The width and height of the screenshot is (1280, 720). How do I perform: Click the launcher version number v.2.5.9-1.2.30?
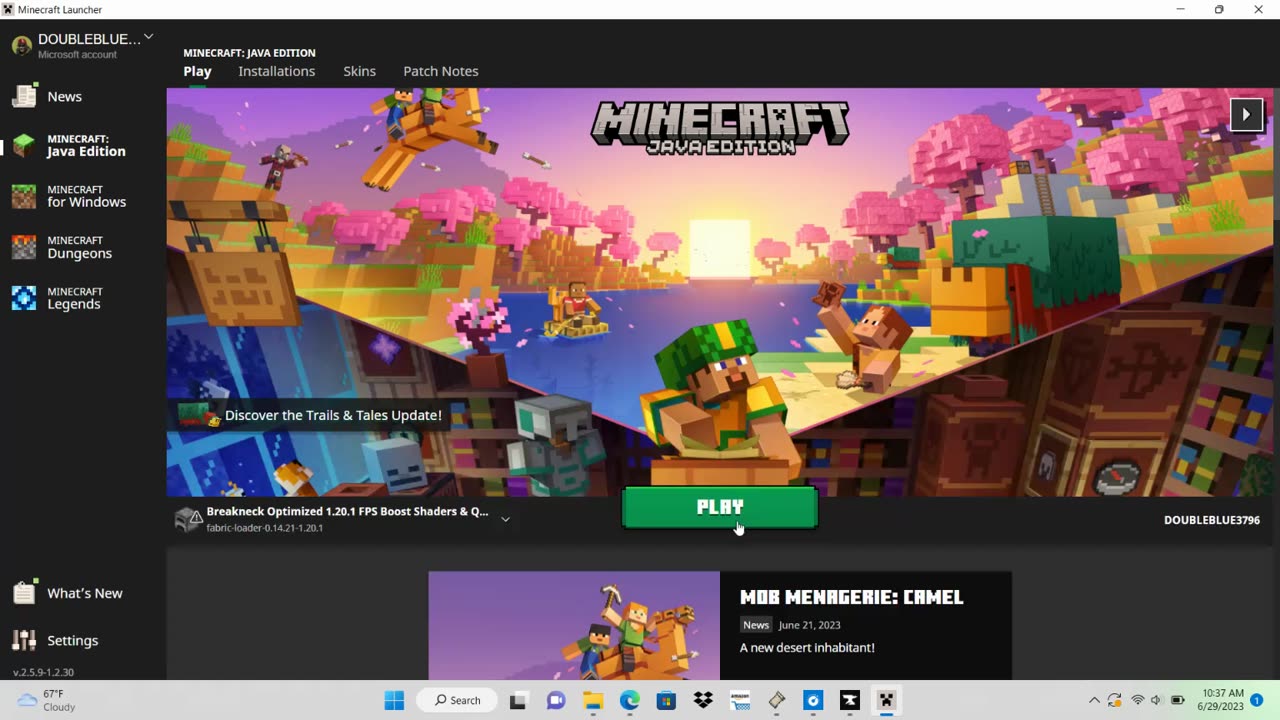43,672
